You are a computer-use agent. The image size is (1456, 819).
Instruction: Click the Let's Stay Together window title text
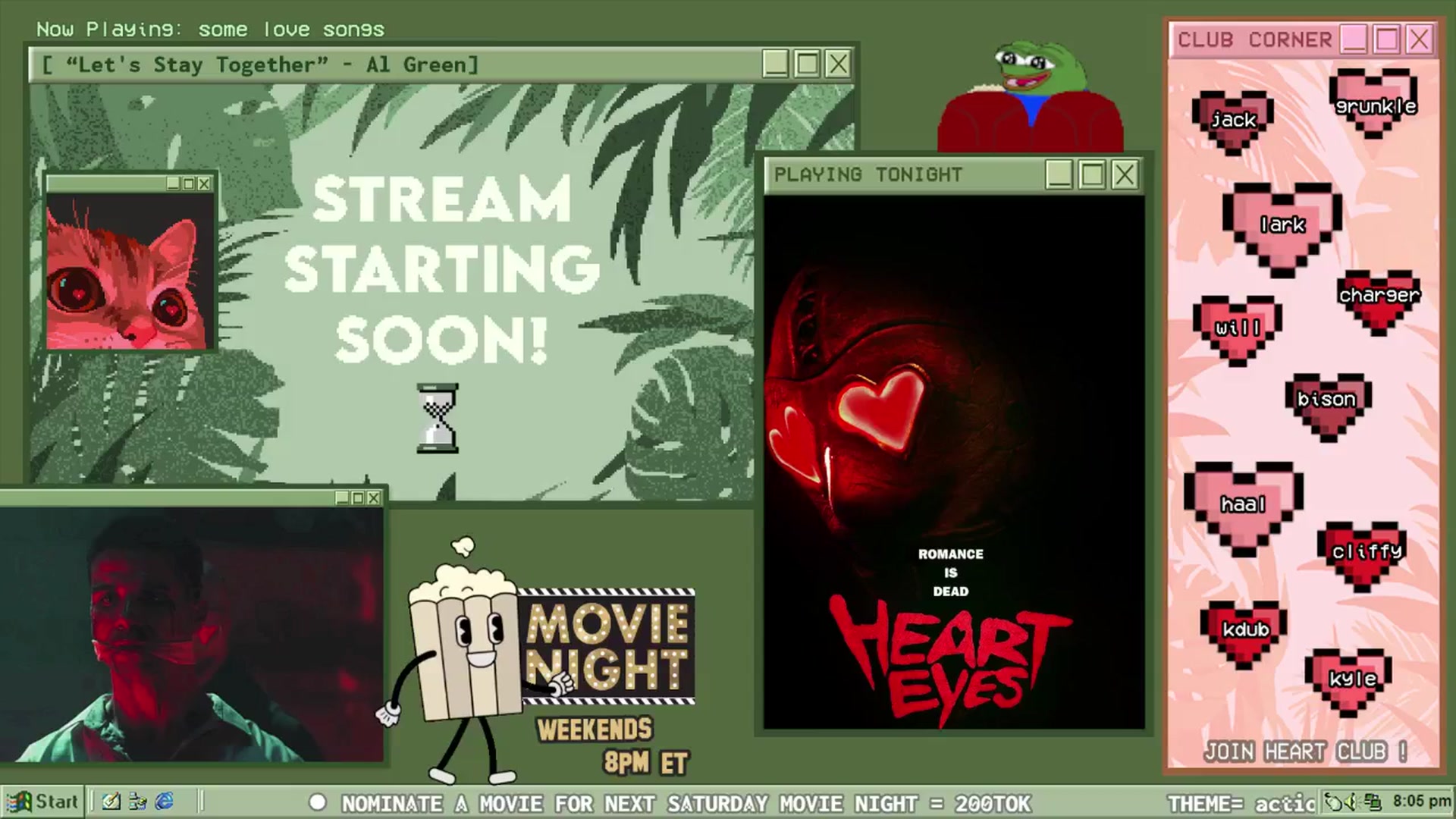260,64
